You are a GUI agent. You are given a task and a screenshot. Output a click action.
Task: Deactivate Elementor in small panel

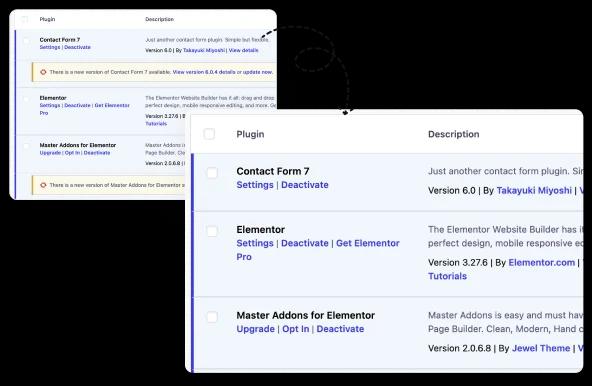click(x=77, y=105)
